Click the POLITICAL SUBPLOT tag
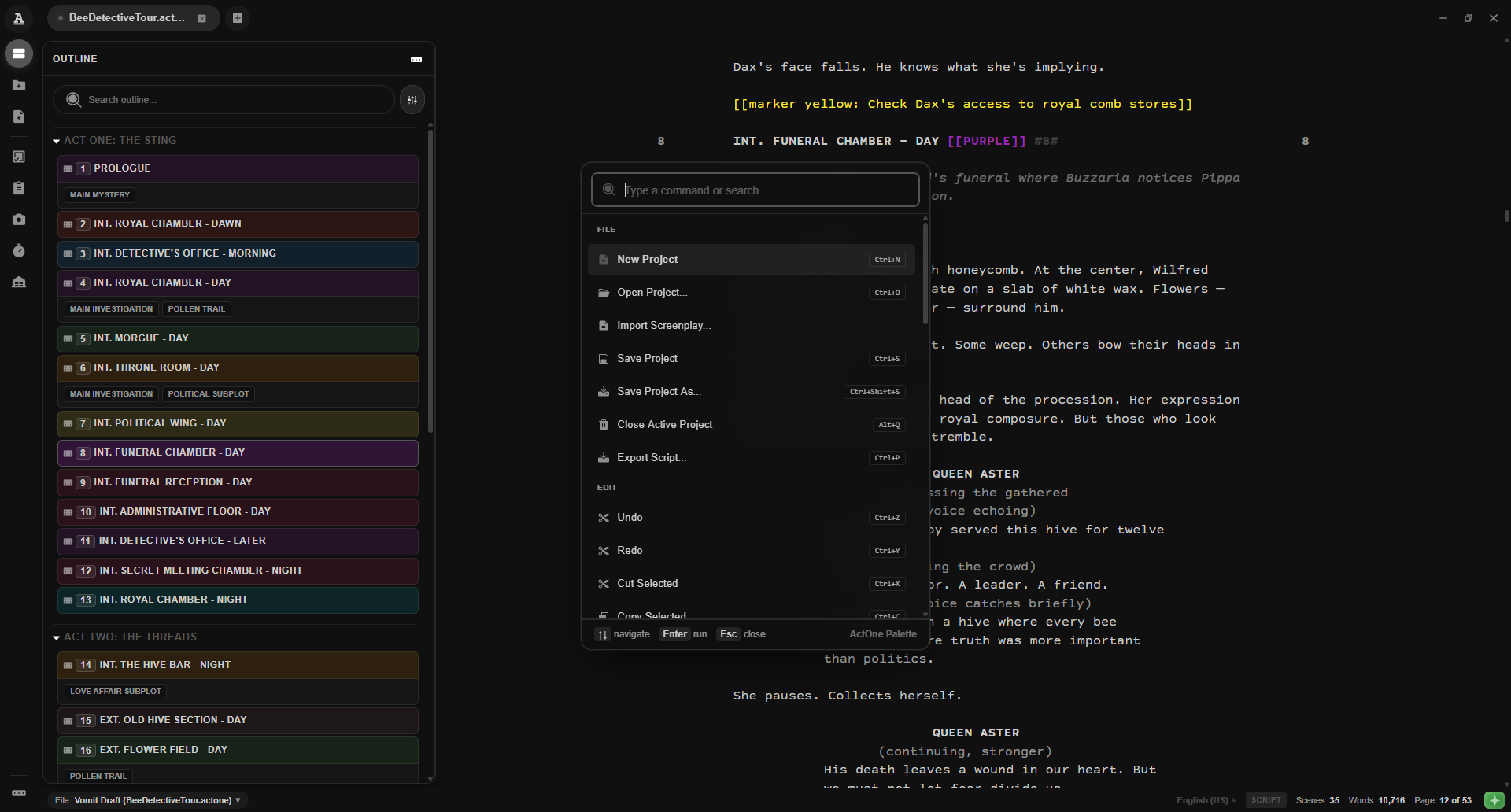1511x812 pixels. pyautogui.click(x=209, y=394)
